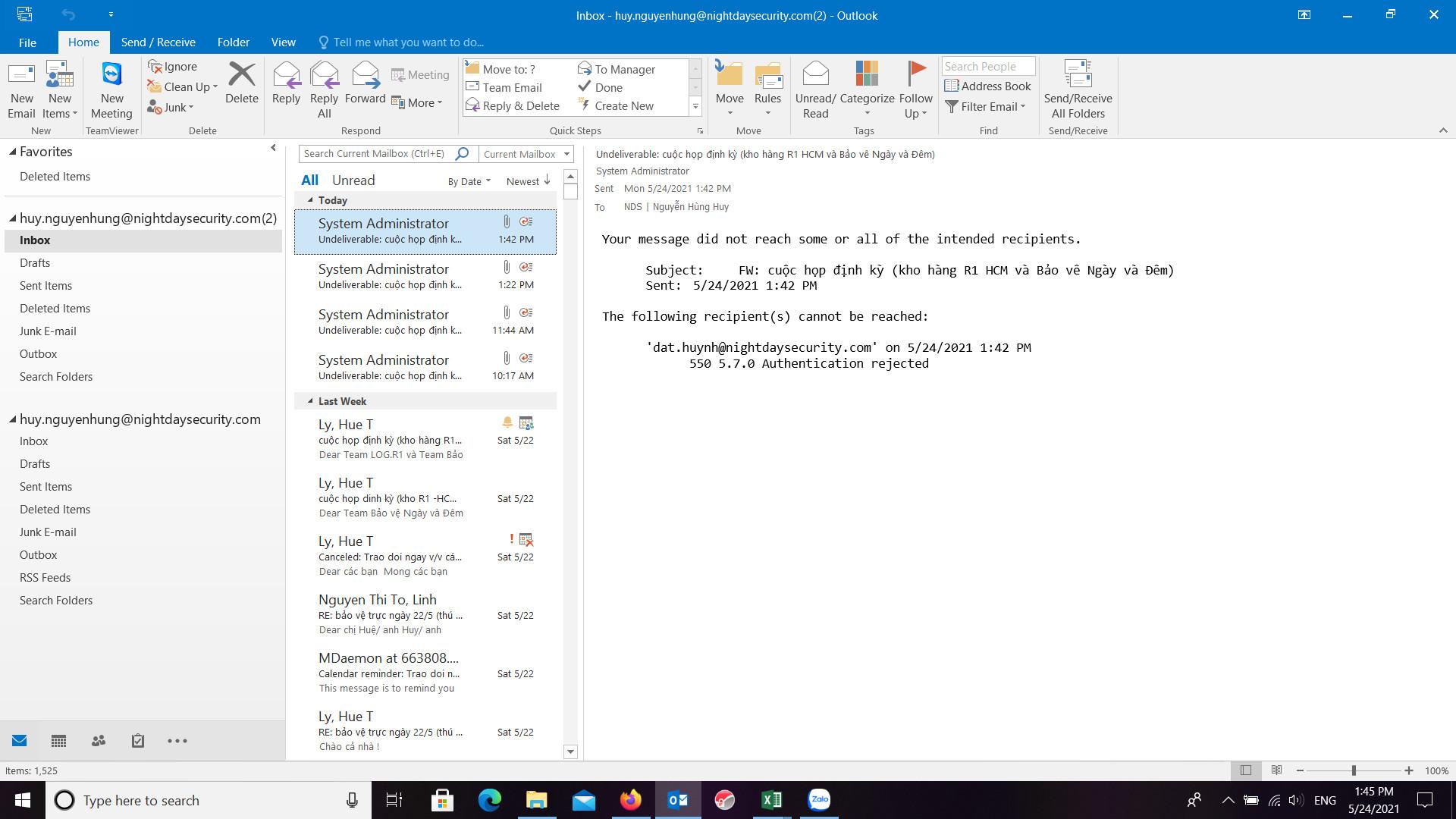Toggle Newest sort order arrow
This screenshot has width=1456, height=819.
[x=547, y=180]
